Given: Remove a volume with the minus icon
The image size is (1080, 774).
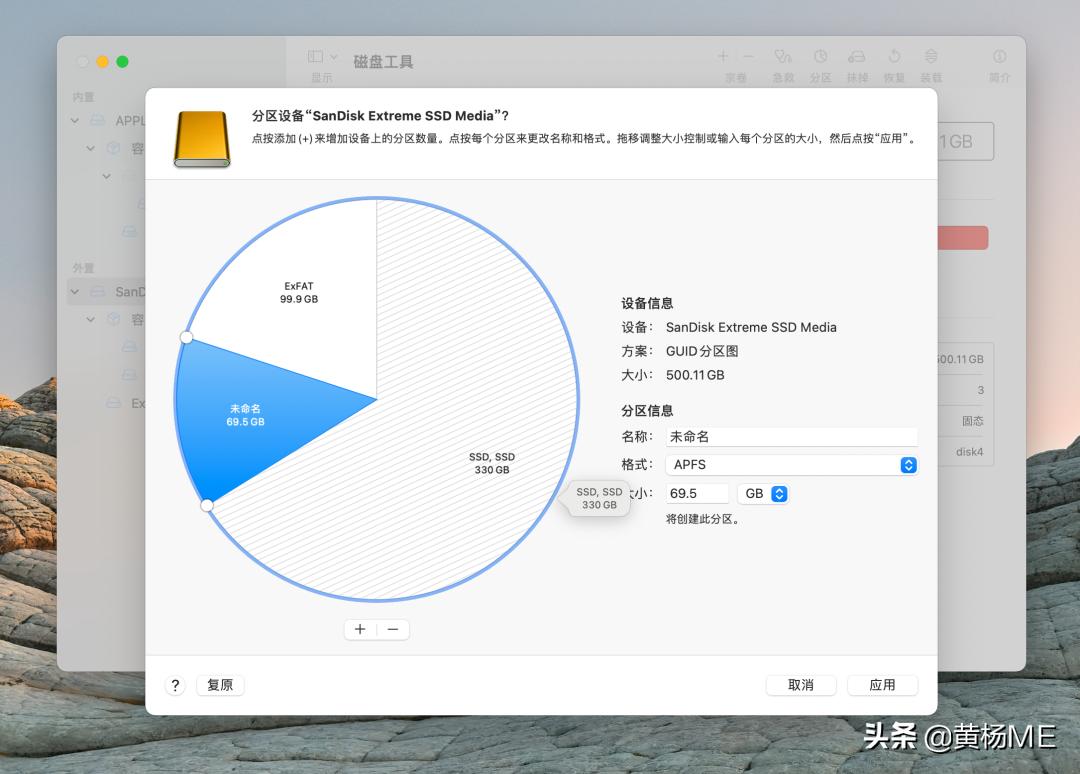Looking at the screenshot, I should [746, 57].
